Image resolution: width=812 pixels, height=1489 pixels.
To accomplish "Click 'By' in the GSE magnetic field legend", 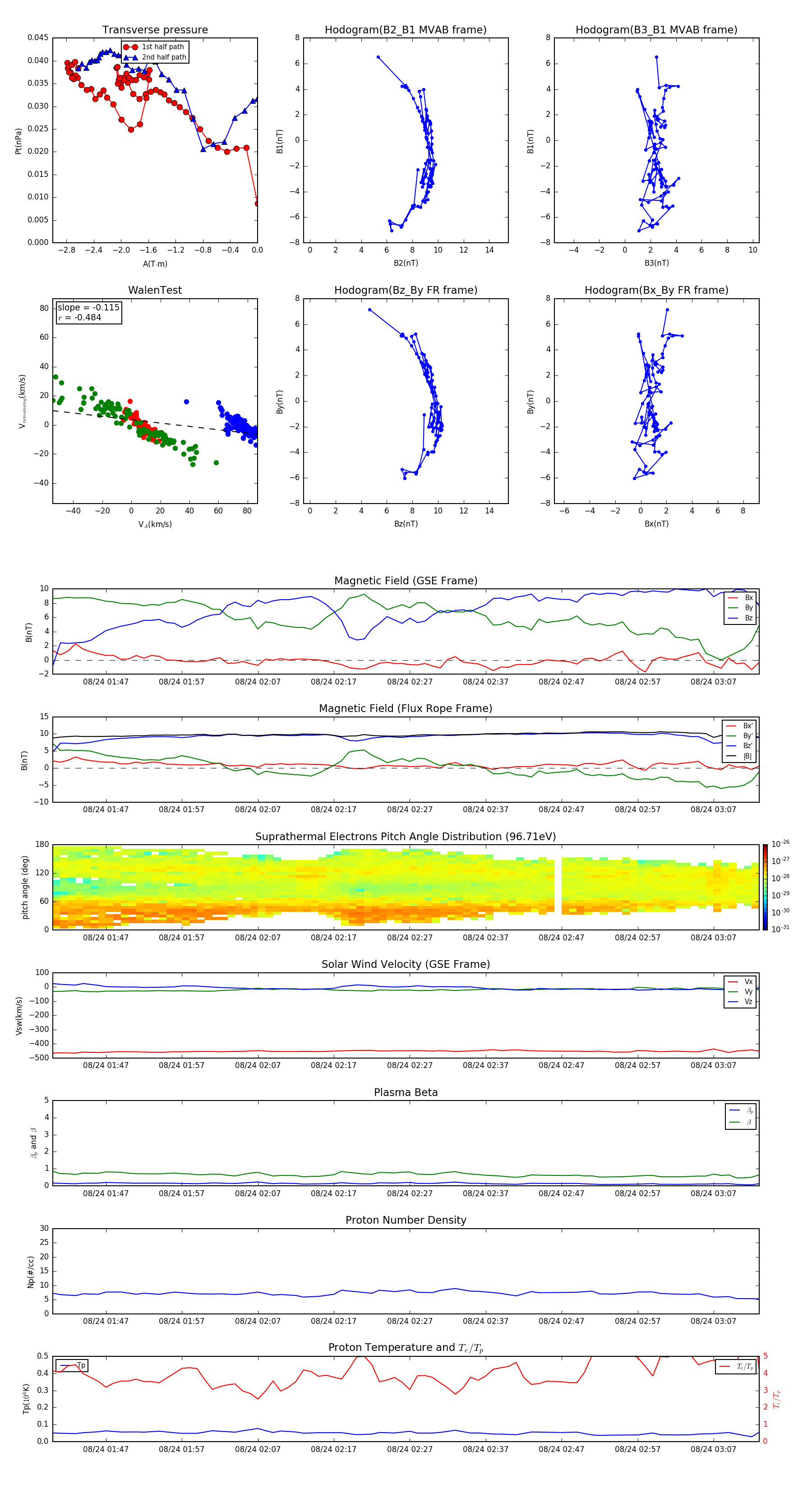I will click(x=748, y=607).
